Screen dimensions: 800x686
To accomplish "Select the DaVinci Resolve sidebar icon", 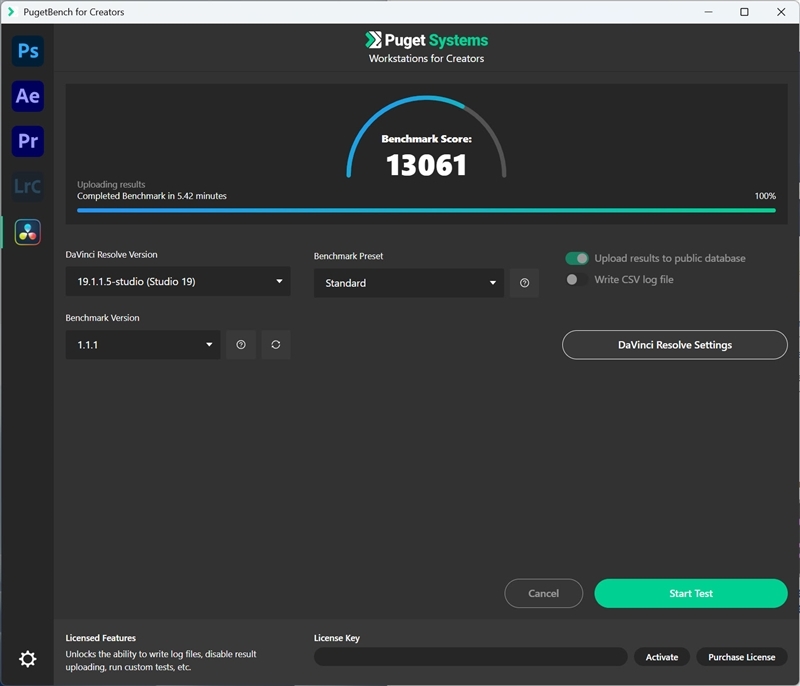I will click(26, 232).
